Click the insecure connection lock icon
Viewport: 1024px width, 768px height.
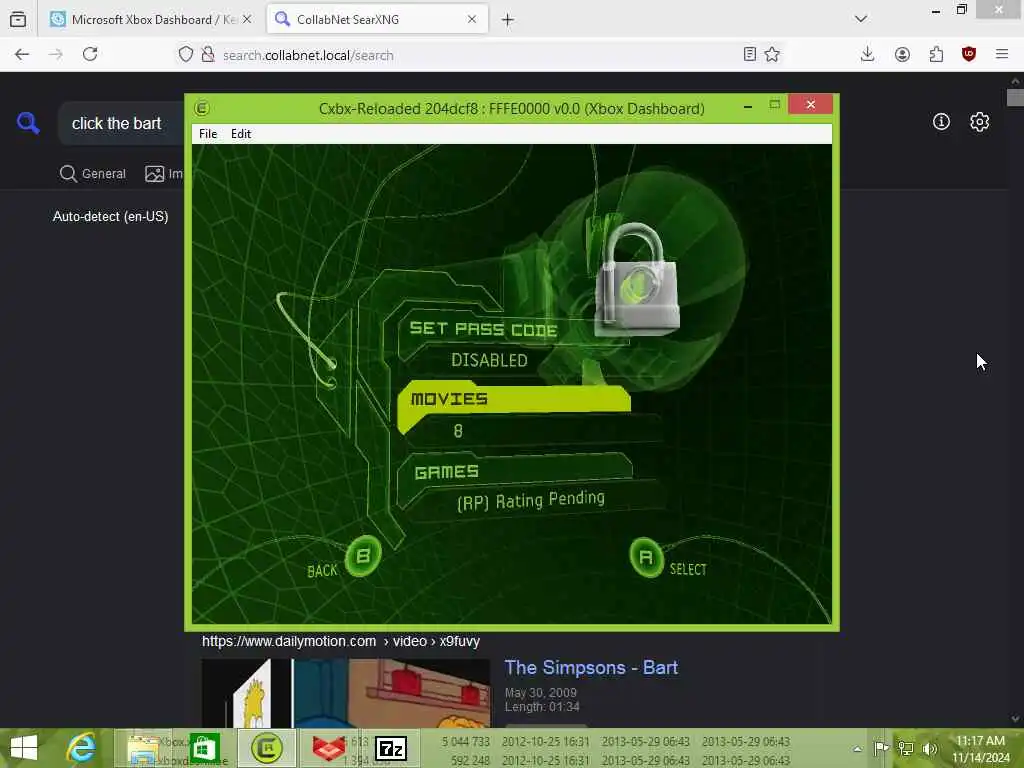click(208, 55)
